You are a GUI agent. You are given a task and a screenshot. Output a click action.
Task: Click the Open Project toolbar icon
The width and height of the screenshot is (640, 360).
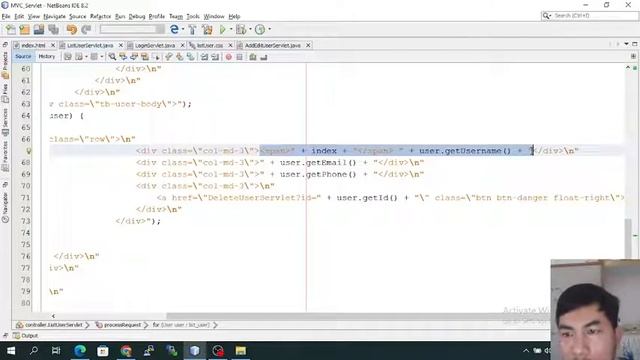[x=39, y=29]
